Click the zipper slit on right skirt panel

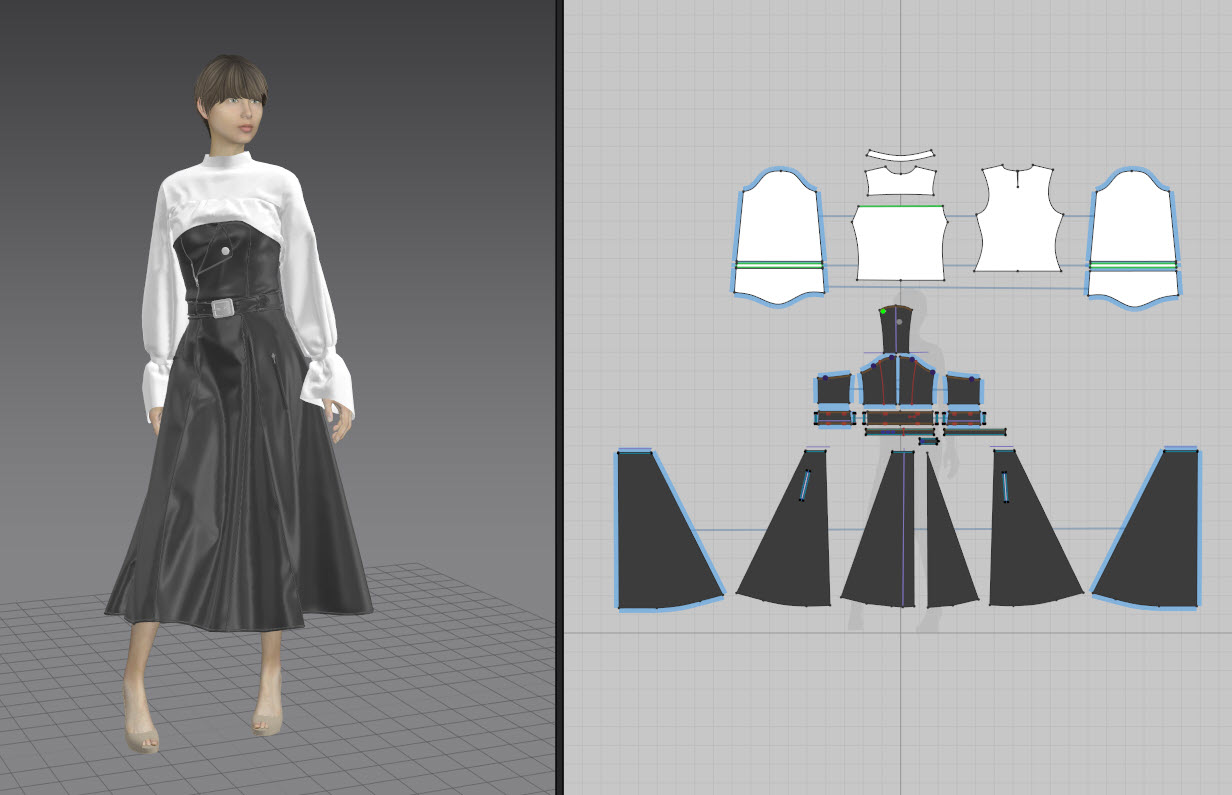tap(1005, 486)
